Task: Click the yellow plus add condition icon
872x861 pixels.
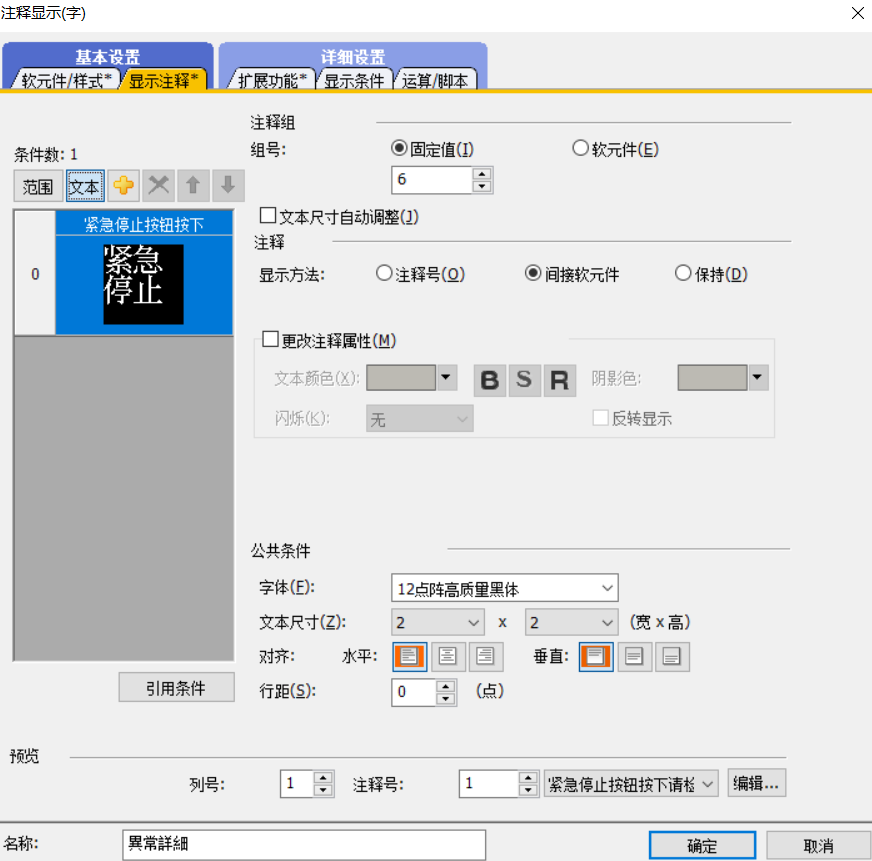Action: coord(123,186)
